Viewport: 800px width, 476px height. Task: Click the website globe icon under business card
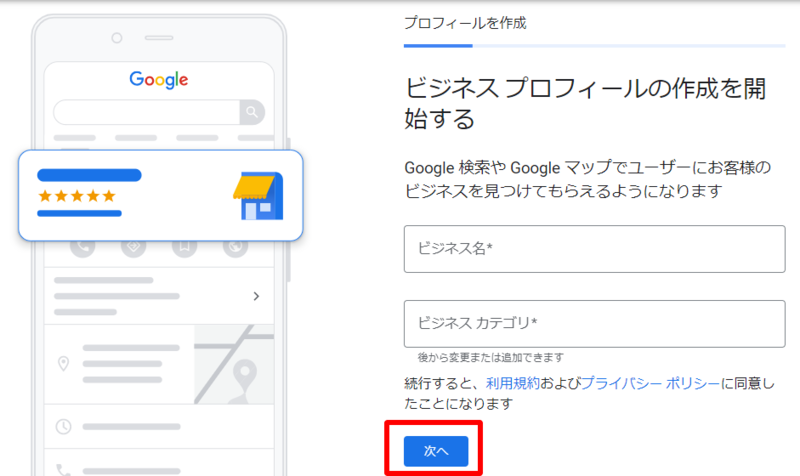click(235, 248)
